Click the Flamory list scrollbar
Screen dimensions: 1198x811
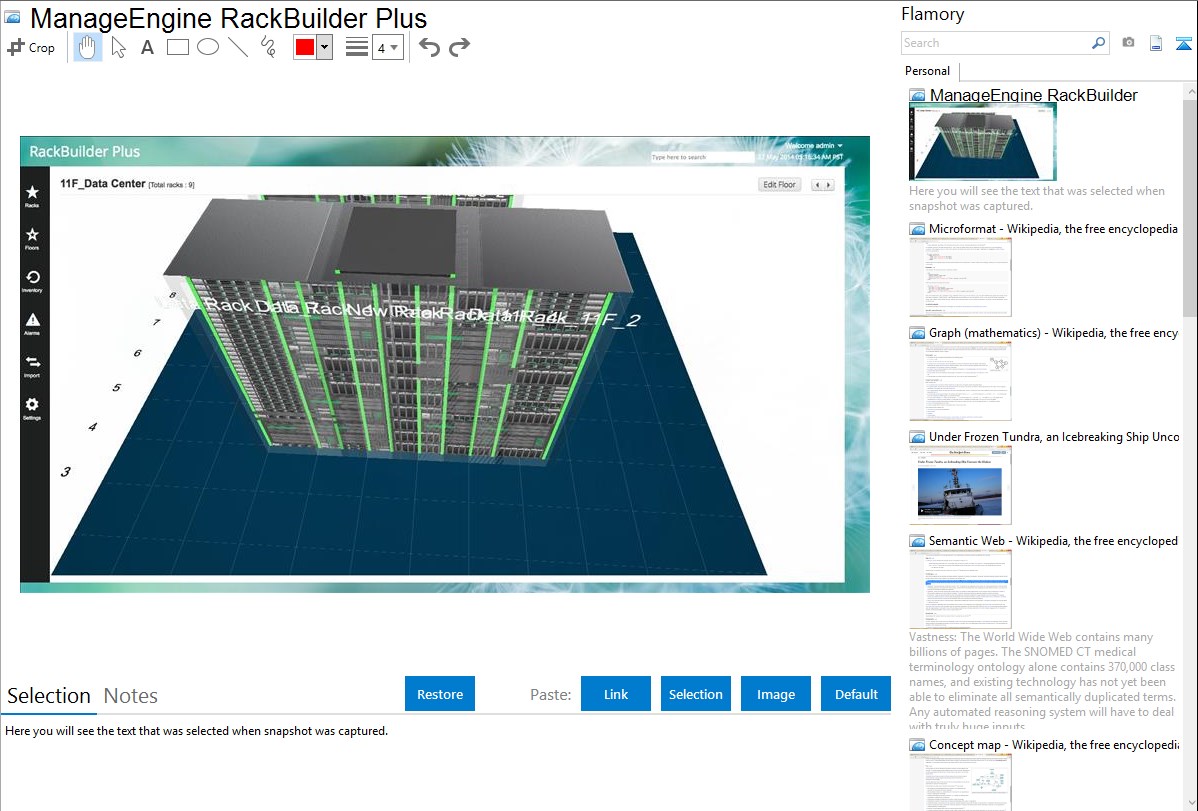click(1190, 206)
